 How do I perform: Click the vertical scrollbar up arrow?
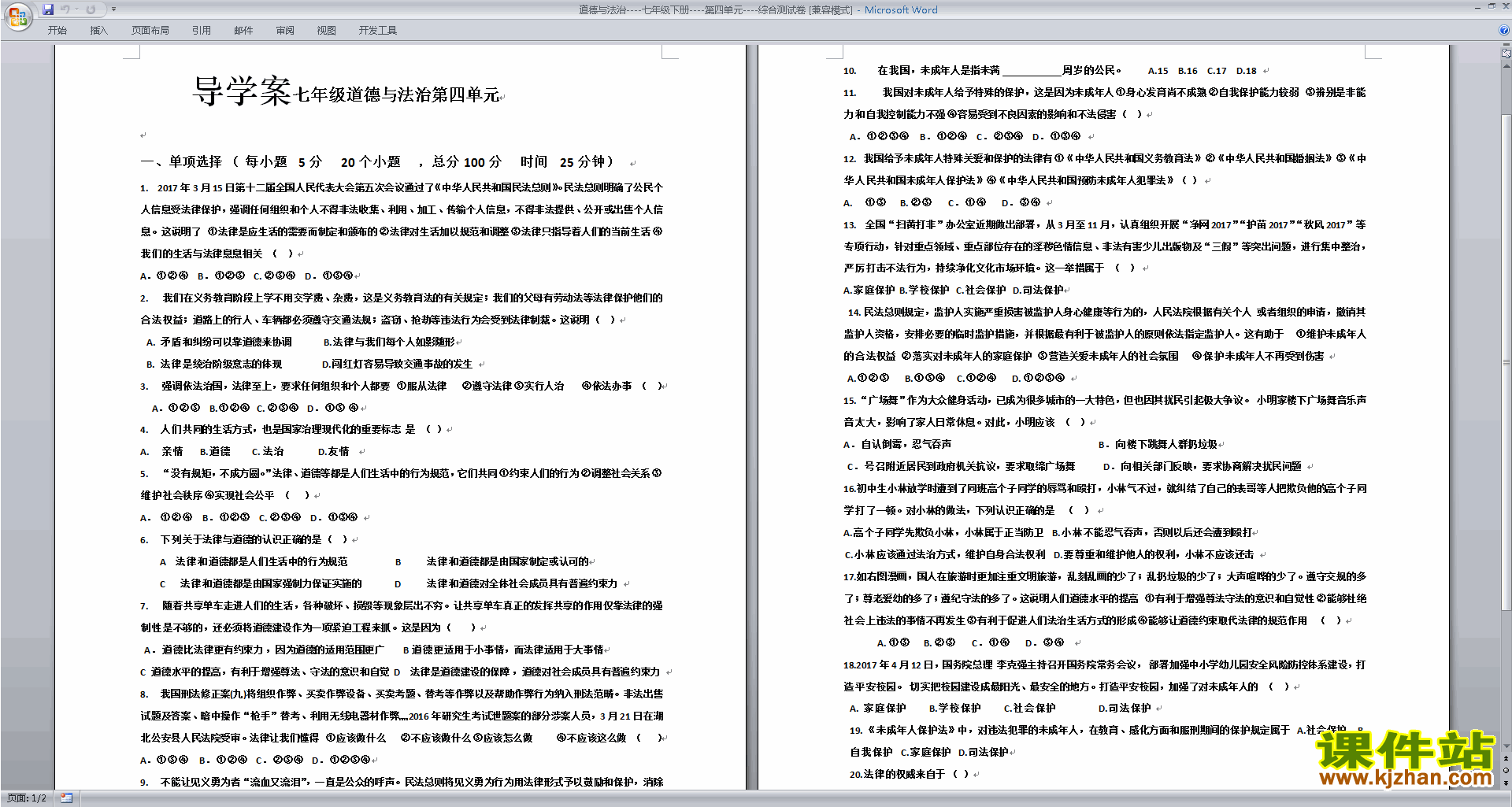(1506, 67)
